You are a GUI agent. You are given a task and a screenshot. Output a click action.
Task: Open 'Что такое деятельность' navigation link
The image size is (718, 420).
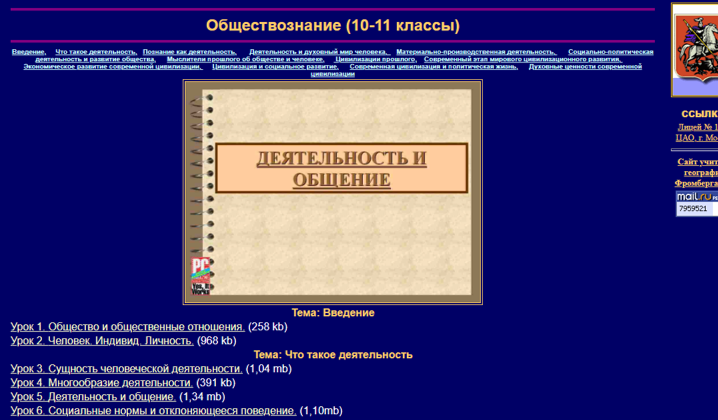coord(95,51)
